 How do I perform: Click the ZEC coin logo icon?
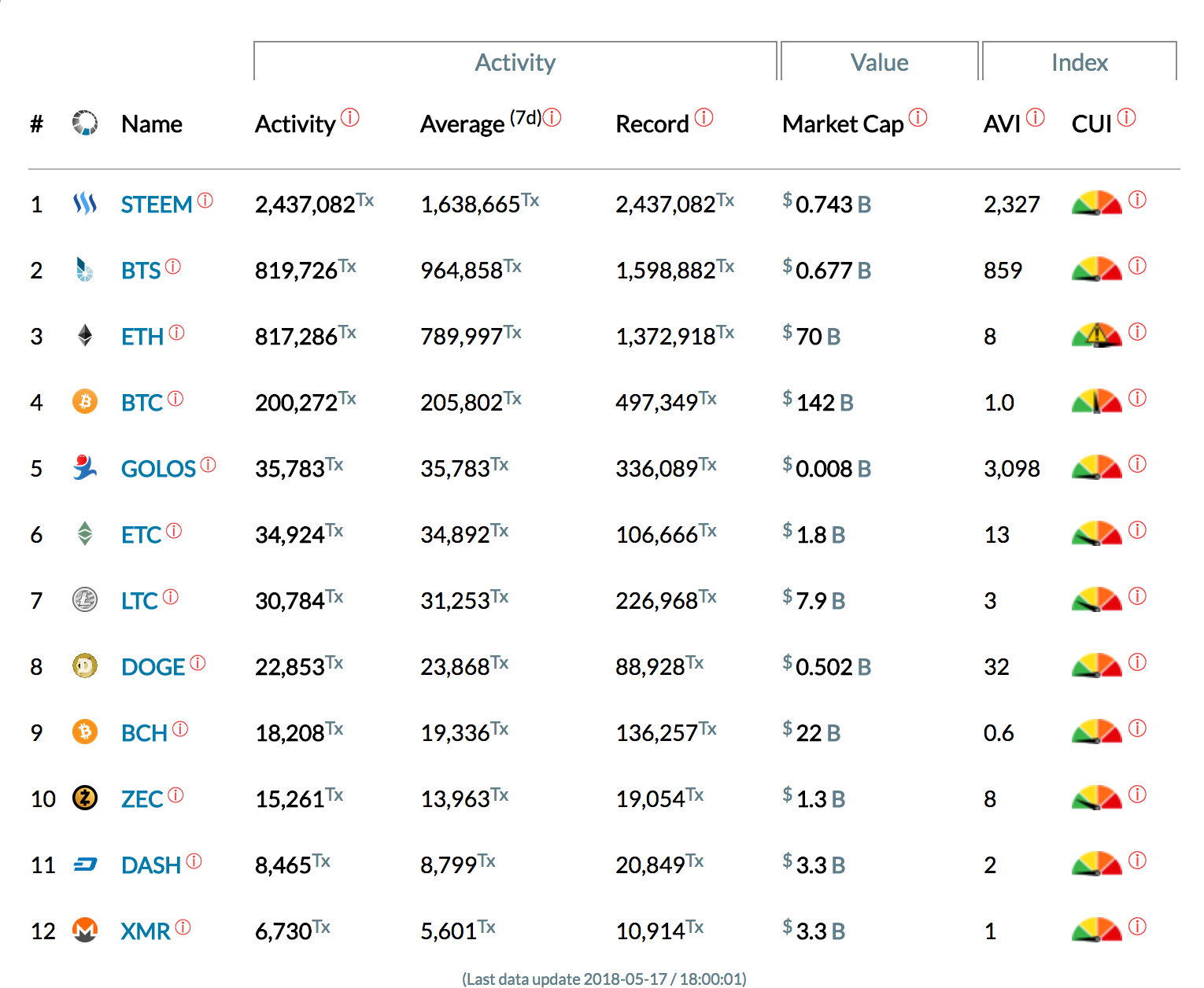click(85, 798)
